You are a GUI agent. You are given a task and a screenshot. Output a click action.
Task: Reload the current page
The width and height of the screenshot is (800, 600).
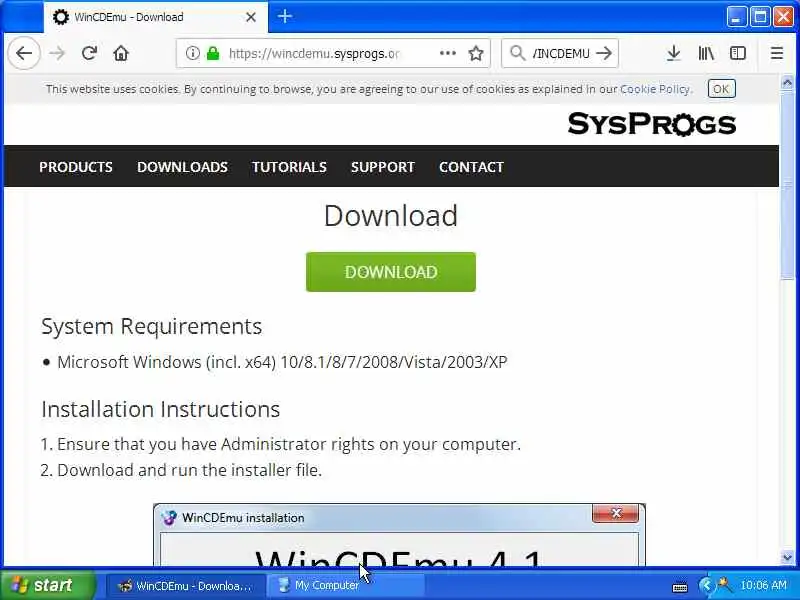pos(89,53)
